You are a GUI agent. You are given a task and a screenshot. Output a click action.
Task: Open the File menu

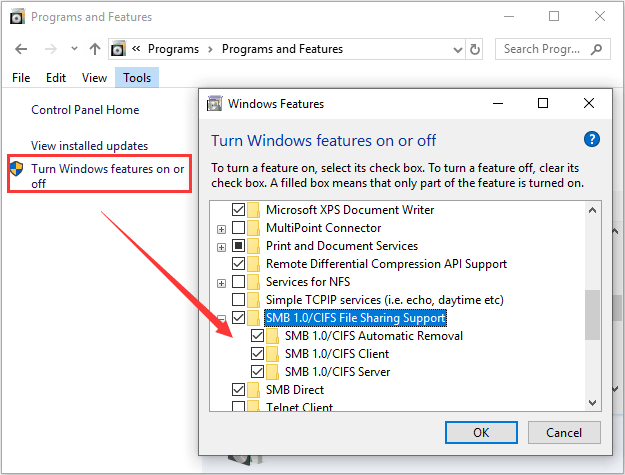21,78
